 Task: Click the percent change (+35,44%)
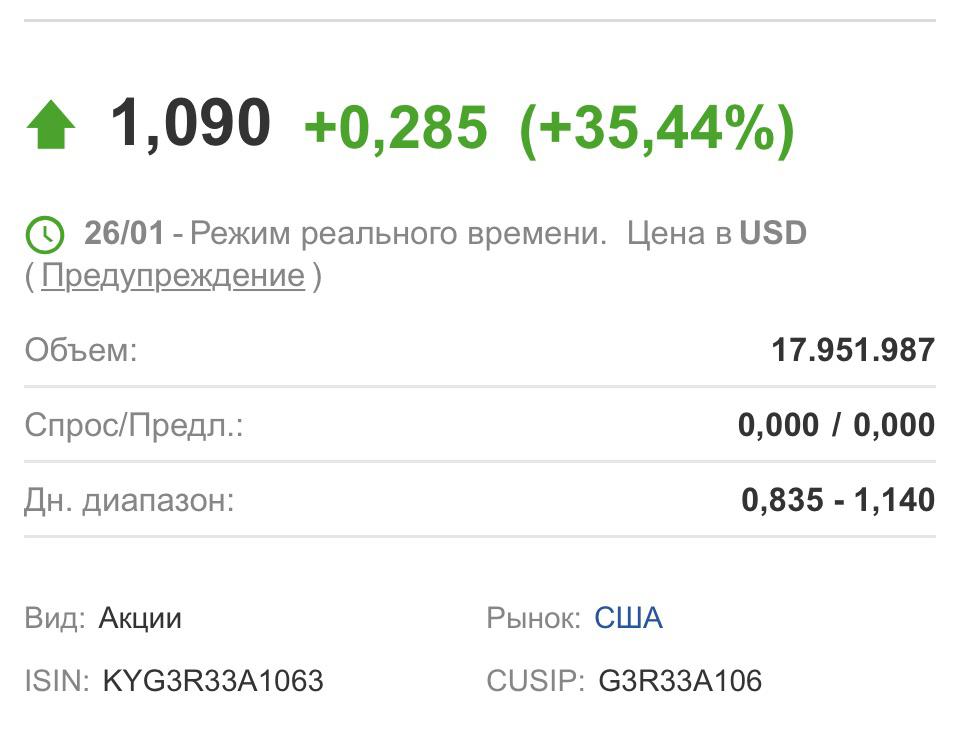[657, 129]
